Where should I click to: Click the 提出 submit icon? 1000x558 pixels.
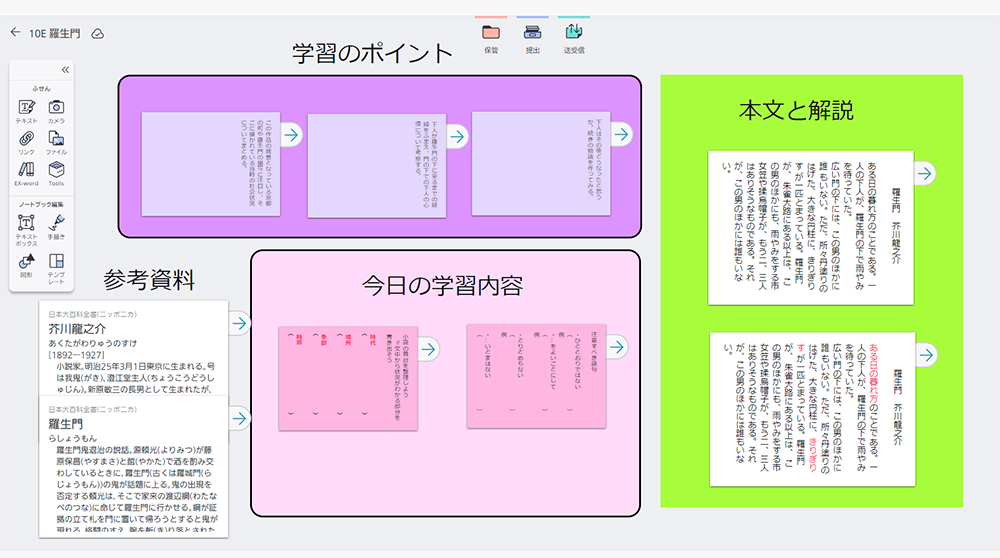tap(533, 38)
